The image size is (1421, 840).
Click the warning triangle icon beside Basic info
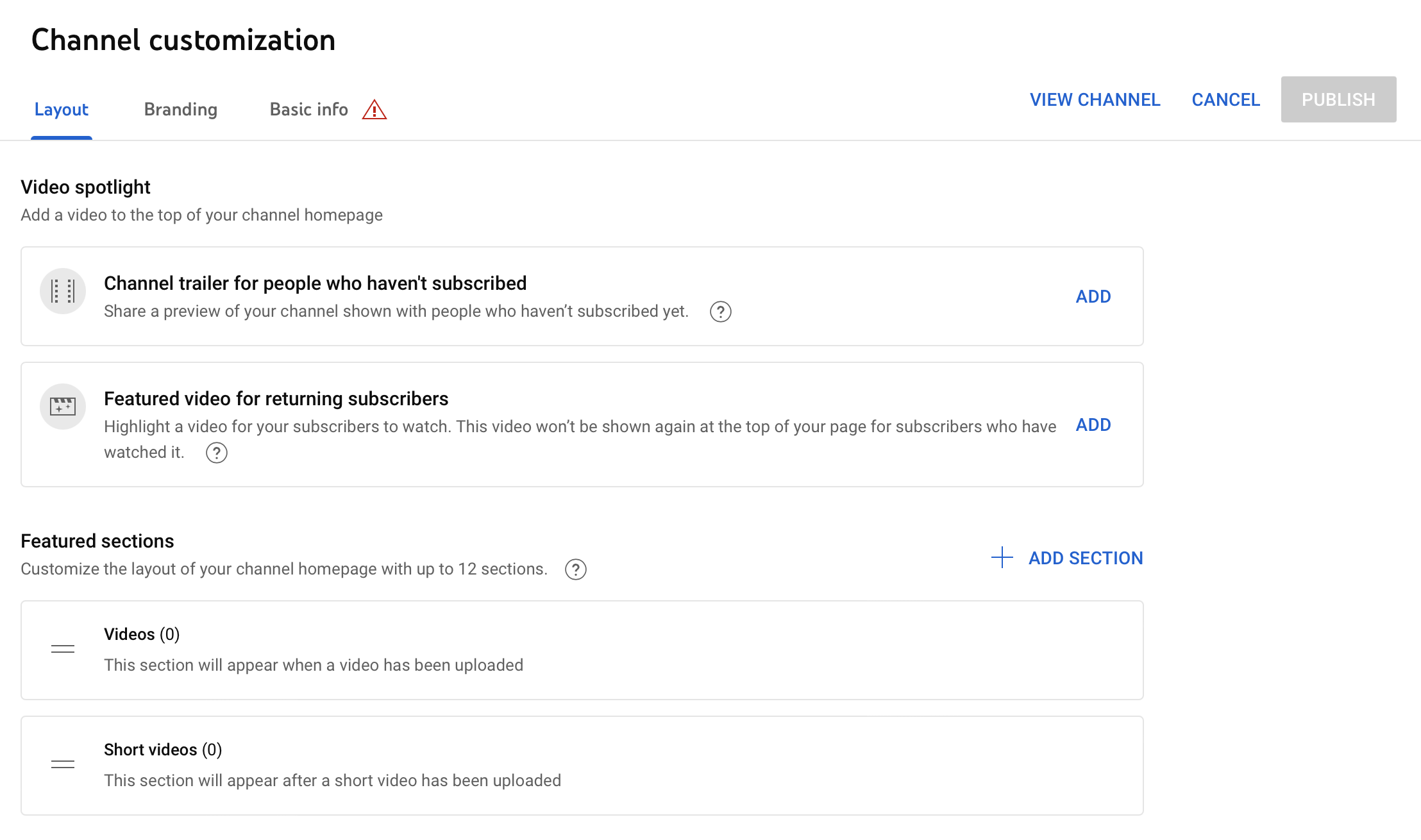[374, 110]
